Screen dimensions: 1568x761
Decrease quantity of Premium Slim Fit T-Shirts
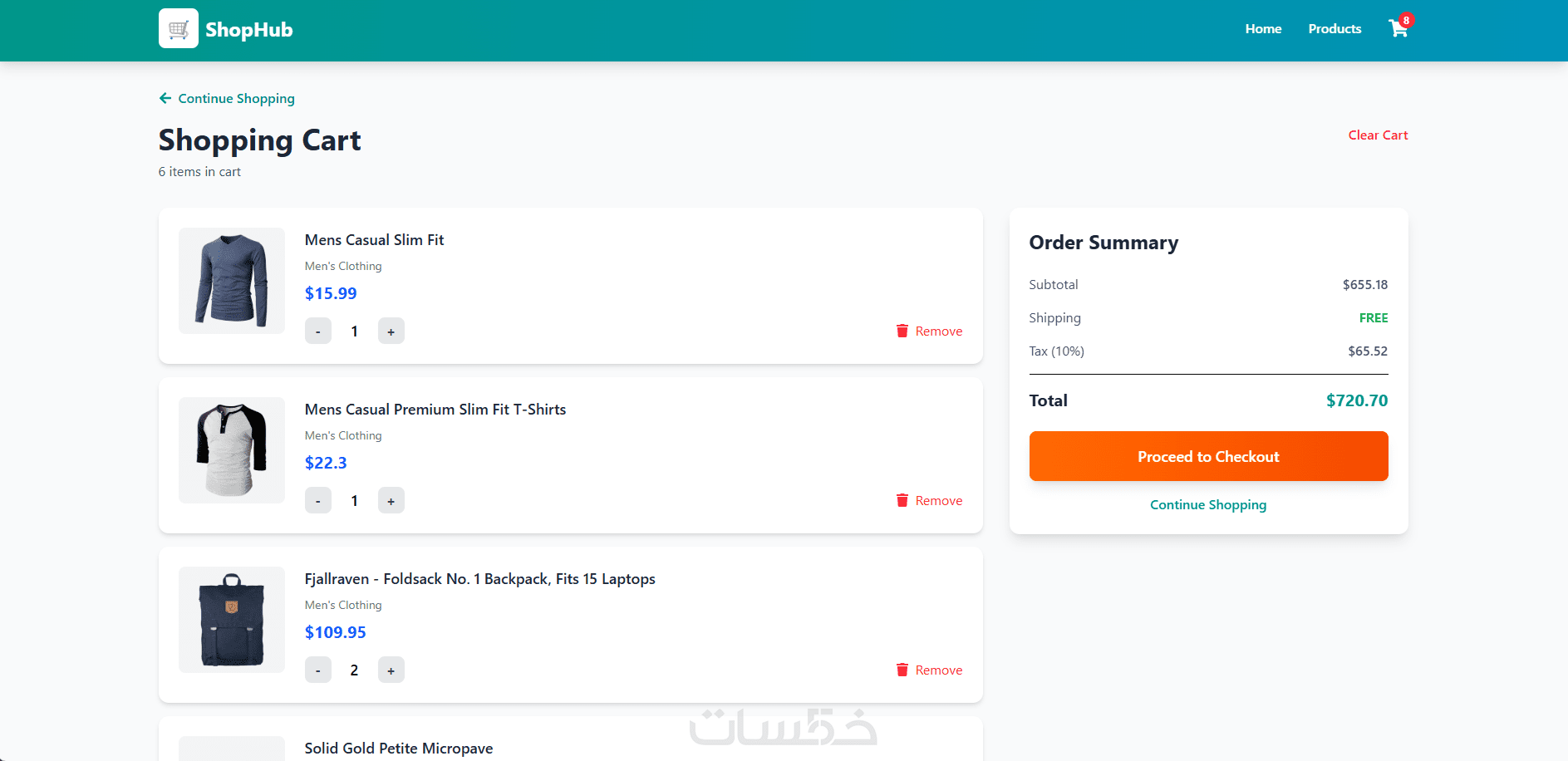tap(318, 500)
